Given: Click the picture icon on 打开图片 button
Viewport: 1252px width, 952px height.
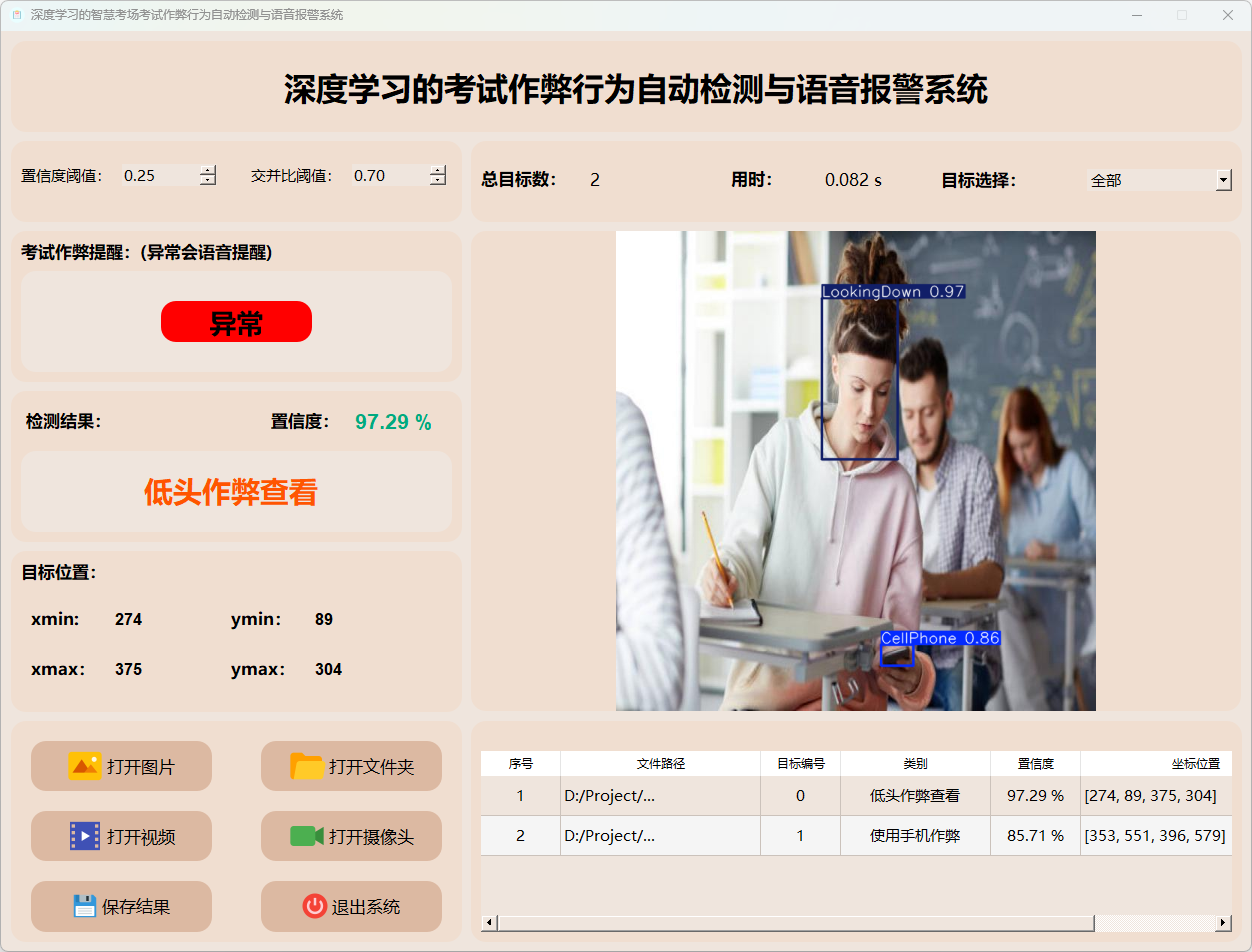Looking at the screenshot, I should coord(84,766).
